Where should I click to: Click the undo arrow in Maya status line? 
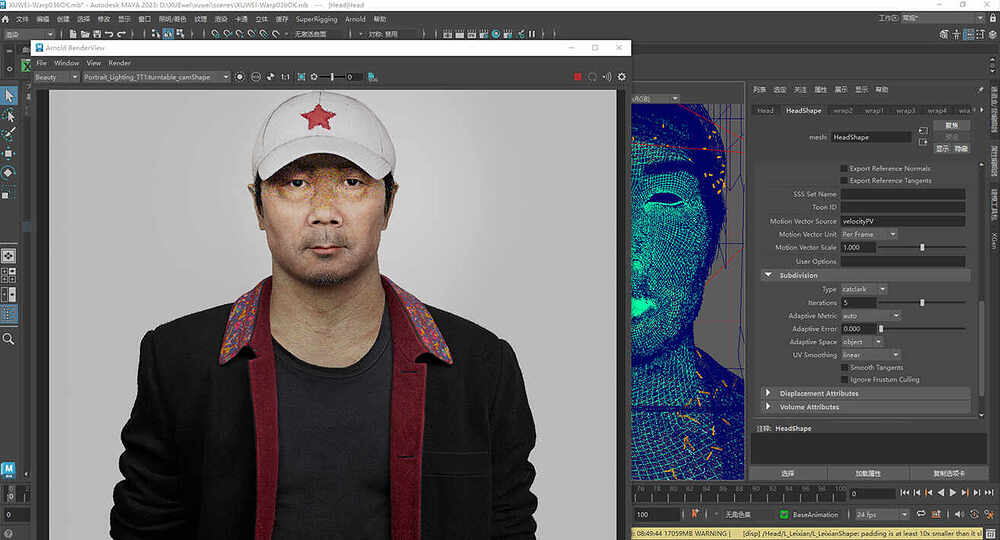(x=109, y=34)
